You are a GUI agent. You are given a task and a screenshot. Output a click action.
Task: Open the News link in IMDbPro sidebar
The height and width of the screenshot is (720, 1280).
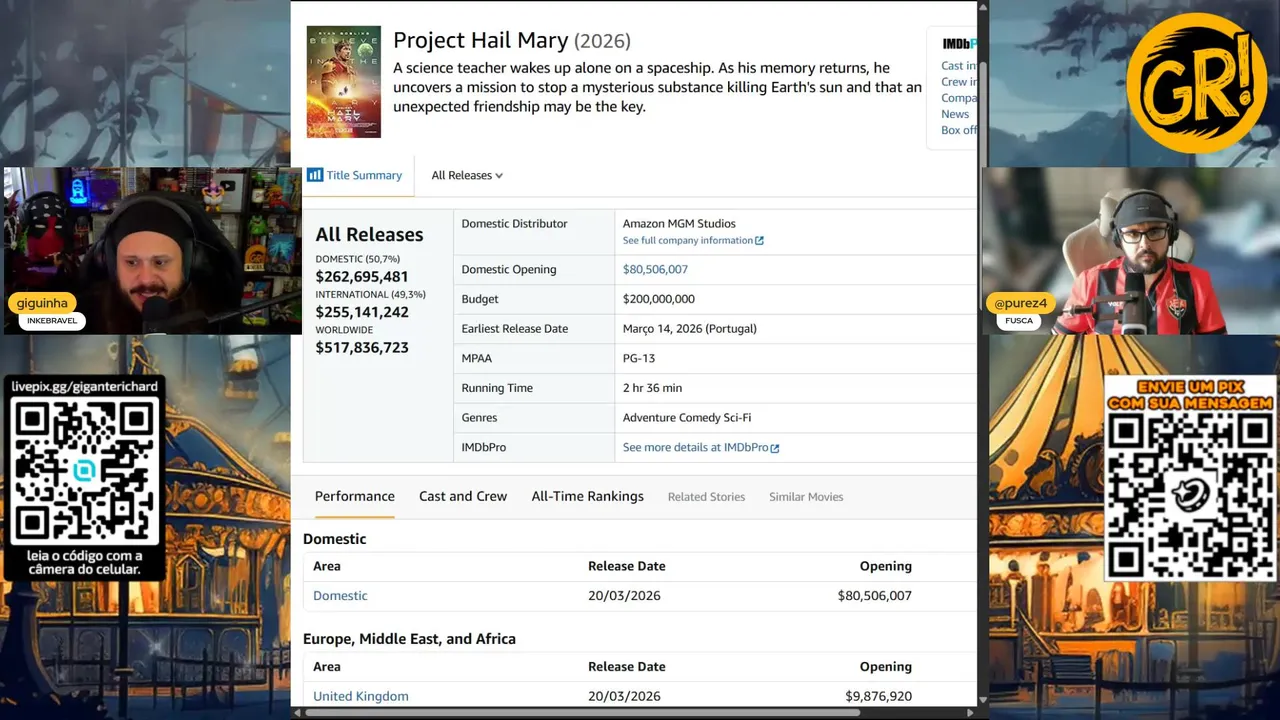955,114
